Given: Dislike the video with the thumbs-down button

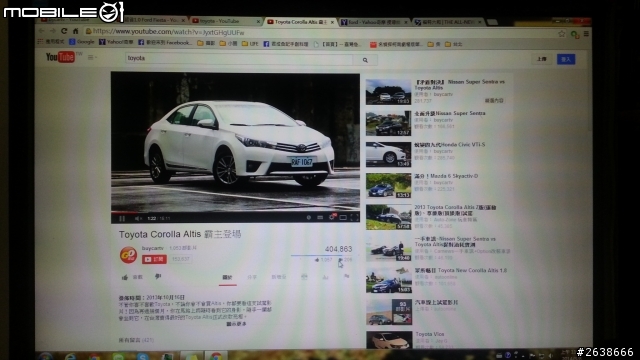Looking at the screenshot, I should (x=158, y=277).
